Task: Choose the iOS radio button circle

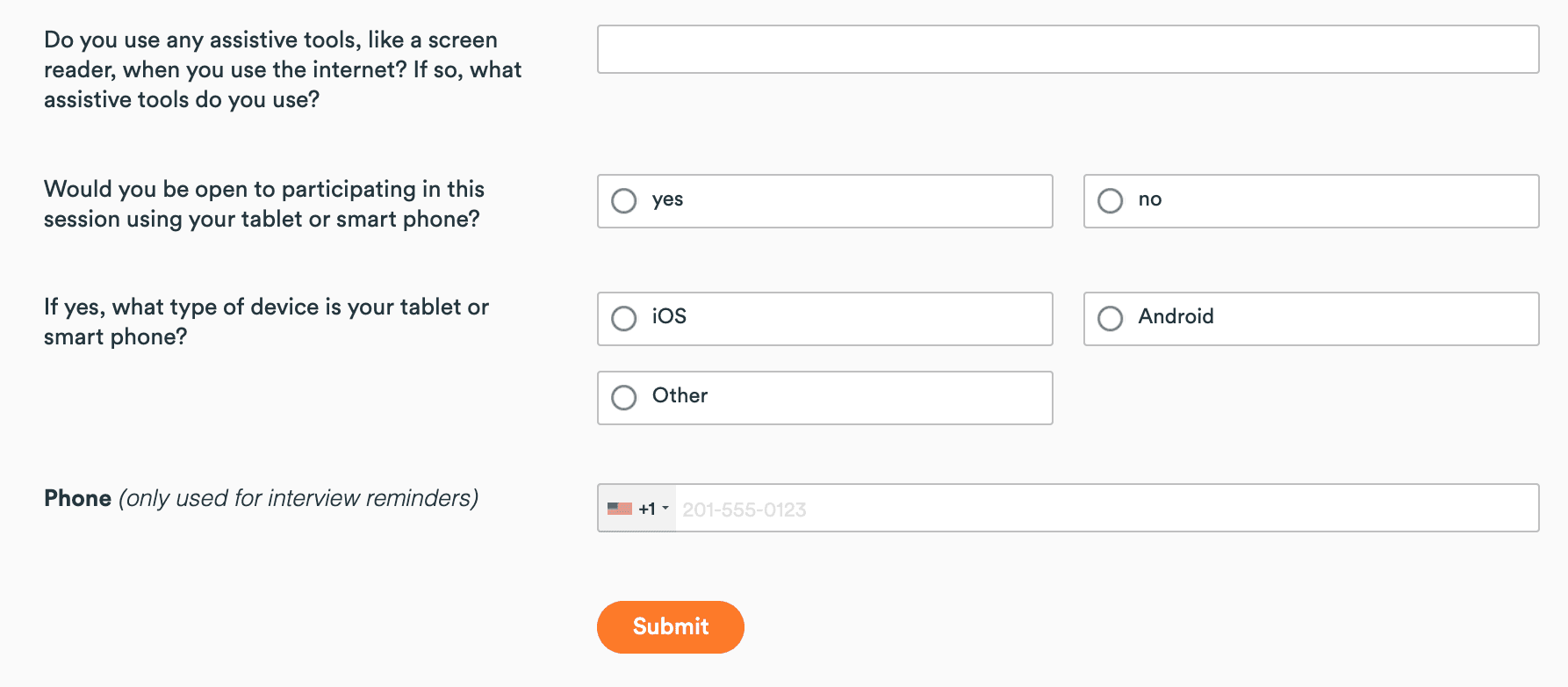Action: [624, 318]
